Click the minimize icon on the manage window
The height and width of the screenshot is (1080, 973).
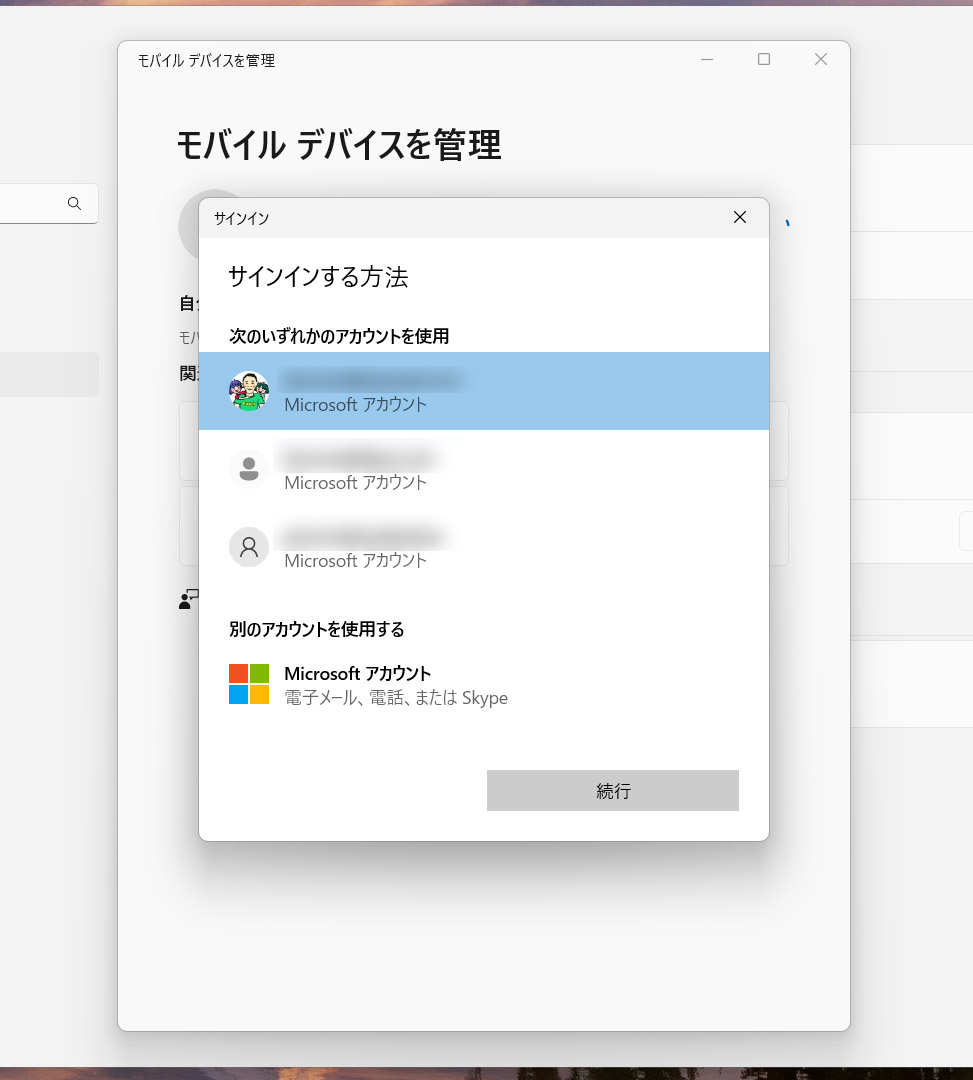point(707,60)
